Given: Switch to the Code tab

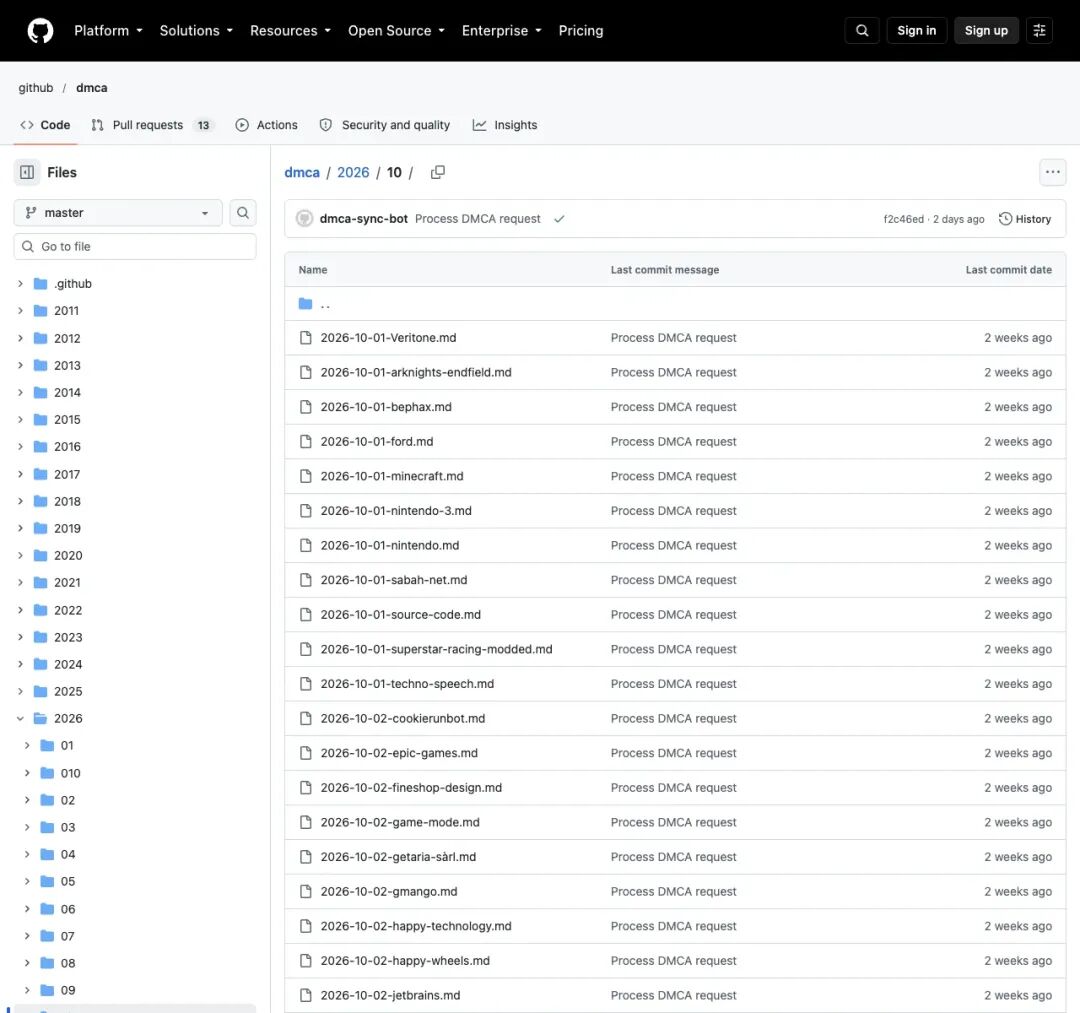Looking at the screenshot, I should click(45, 125).
